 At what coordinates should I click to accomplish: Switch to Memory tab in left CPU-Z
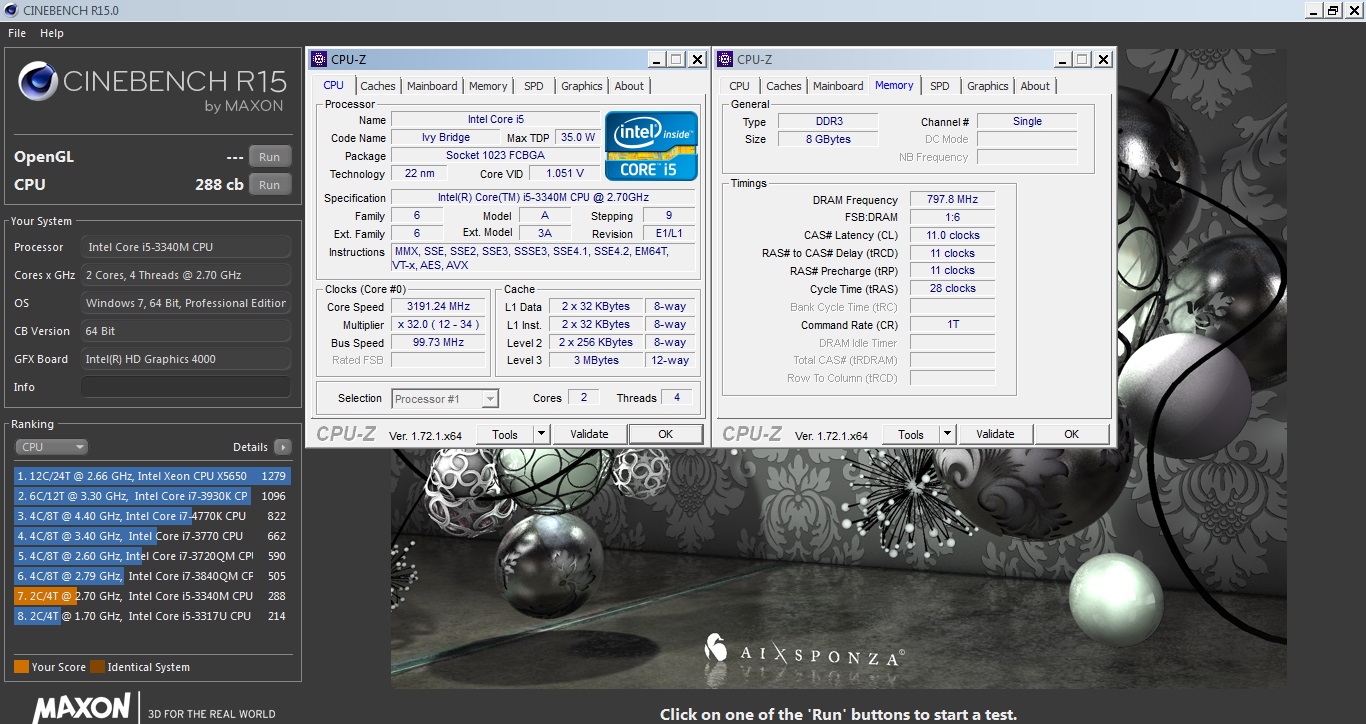(488, 86)
